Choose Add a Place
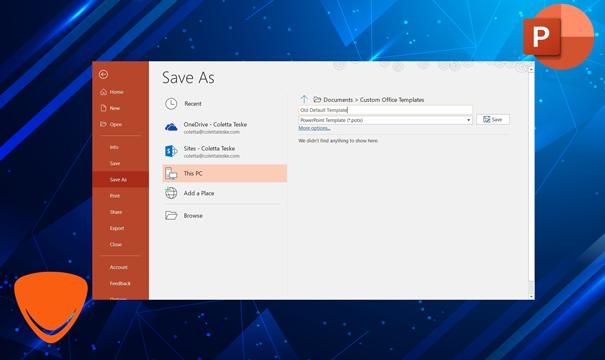 pos(225,193)
